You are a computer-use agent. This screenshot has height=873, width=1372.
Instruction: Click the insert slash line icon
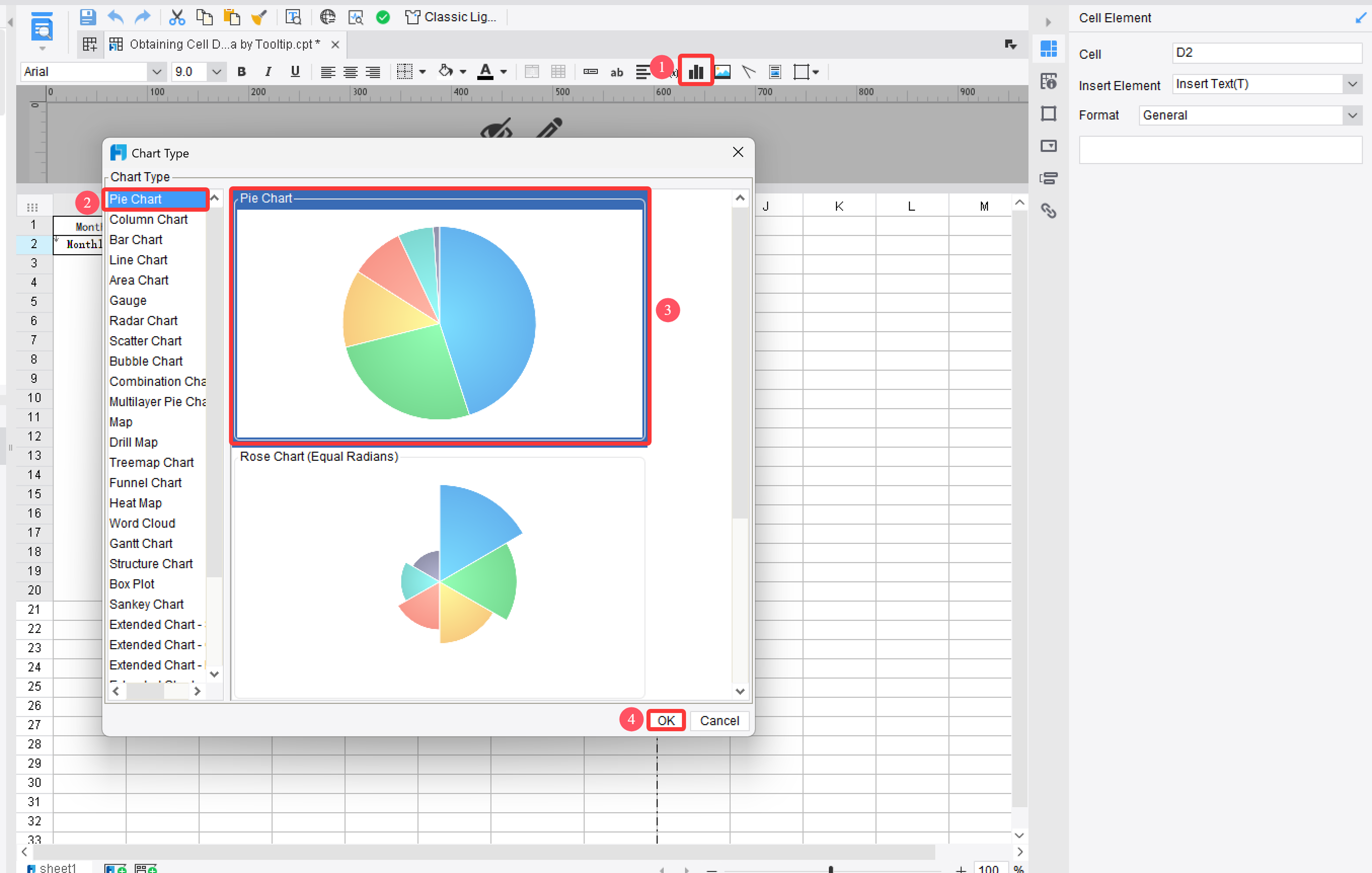(x=749, y=72)
